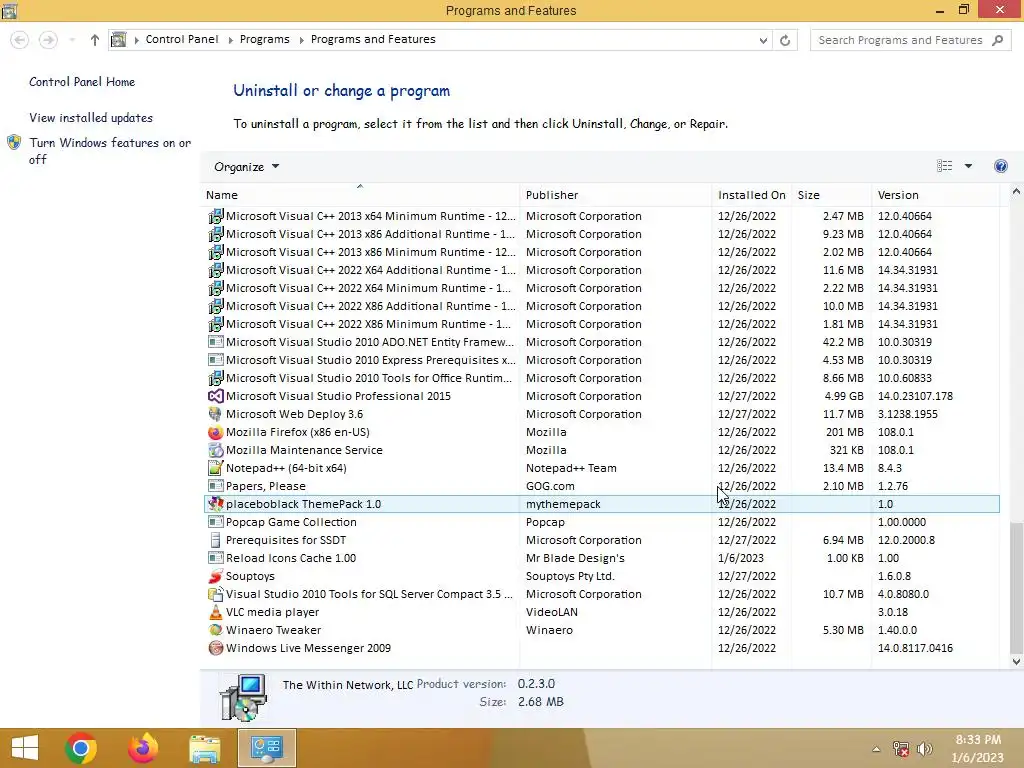
Task: Select the placeboblack ThemePack 1.0 icon
Action: coord(216,504)
